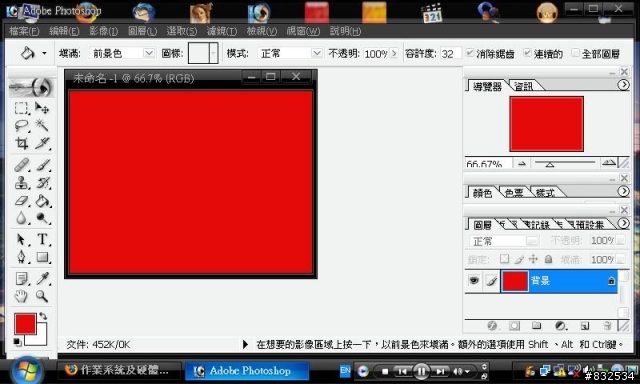This screenshot has height=384, width=640.
Task: Select the Hand tool
Action: (x=21, y=296)
